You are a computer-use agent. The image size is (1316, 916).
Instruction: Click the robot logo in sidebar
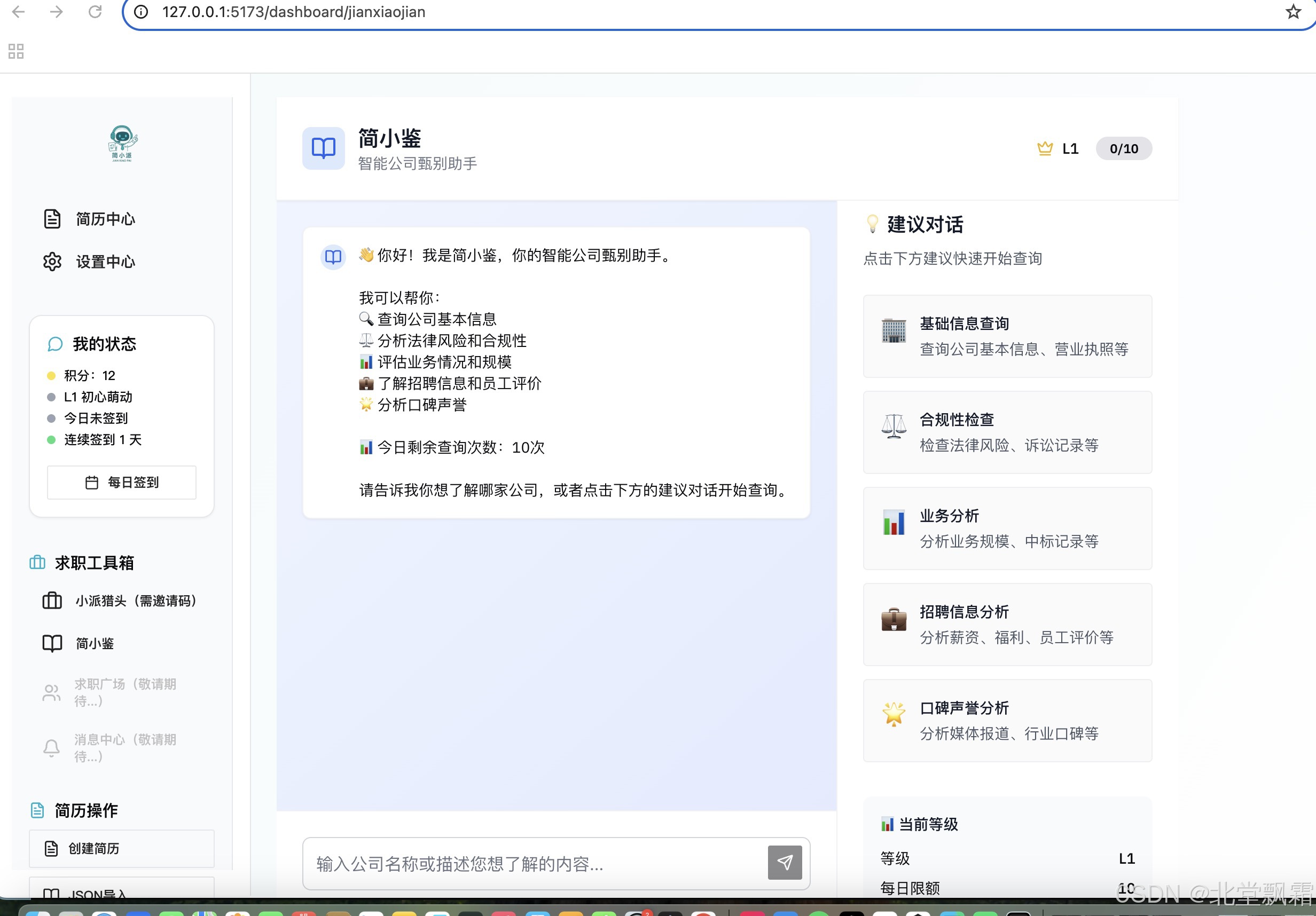tap(122, 143)
